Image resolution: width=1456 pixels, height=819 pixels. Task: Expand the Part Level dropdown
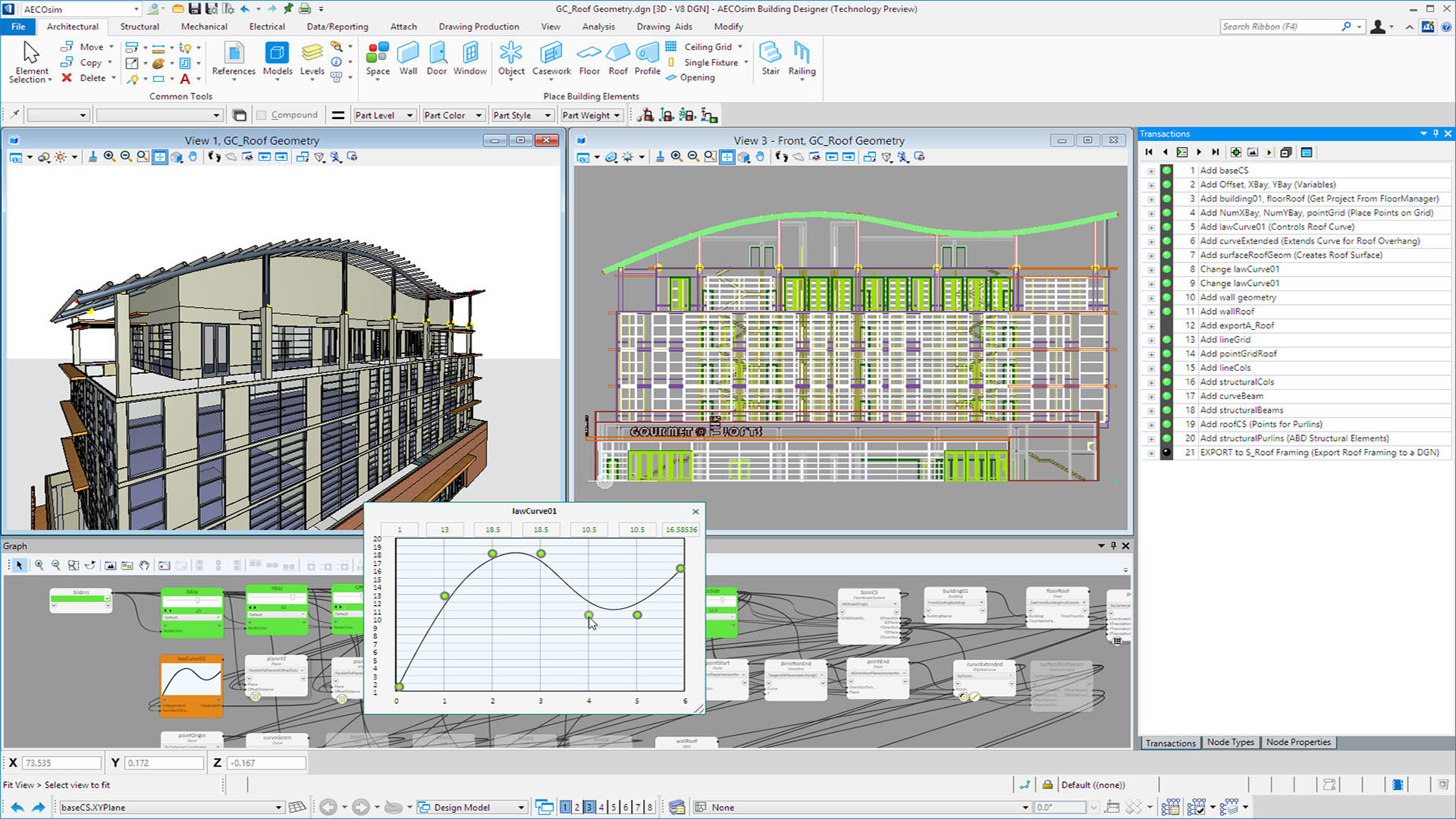point(410,114)
